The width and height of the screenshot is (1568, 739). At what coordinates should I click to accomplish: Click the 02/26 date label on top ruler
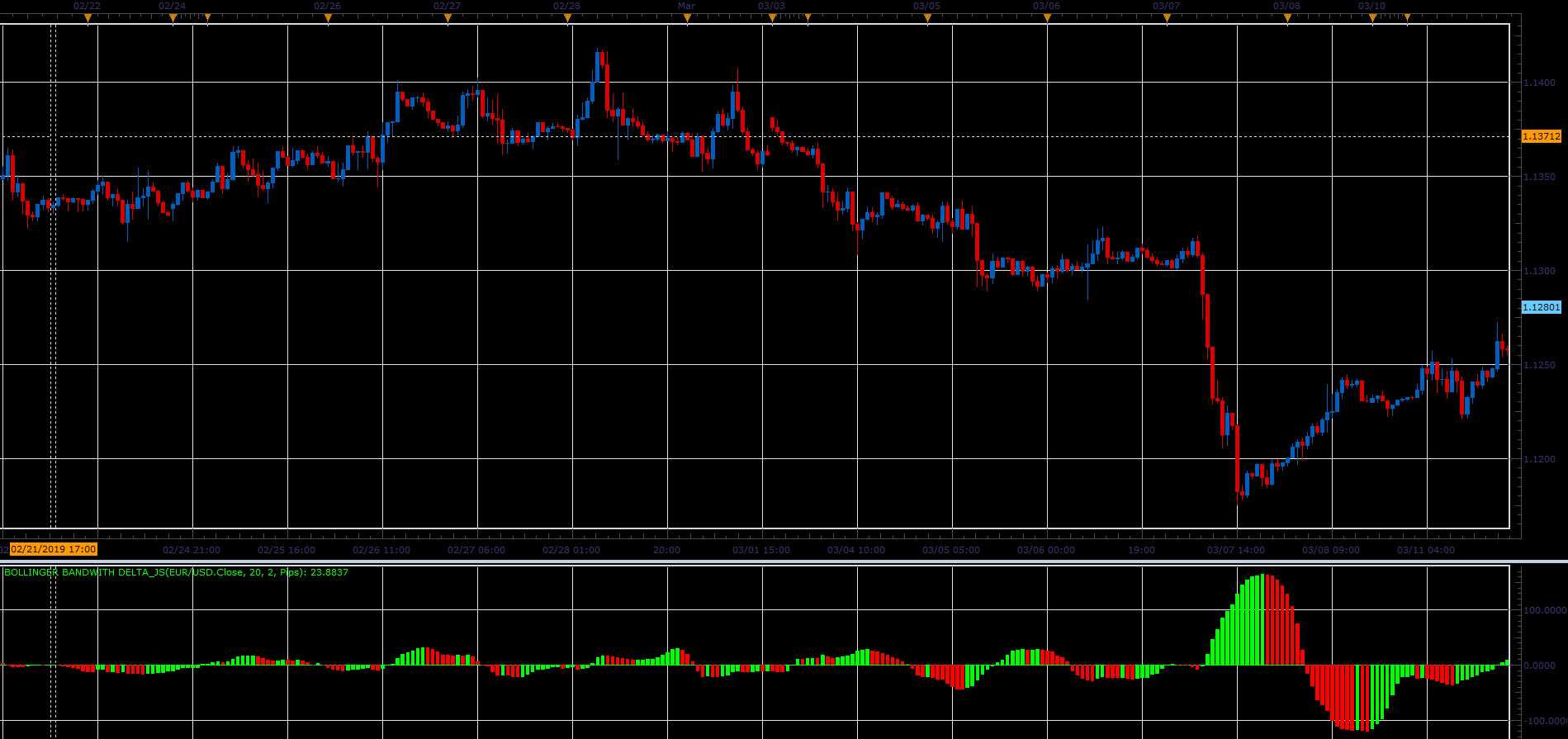(x=328, y=6)
